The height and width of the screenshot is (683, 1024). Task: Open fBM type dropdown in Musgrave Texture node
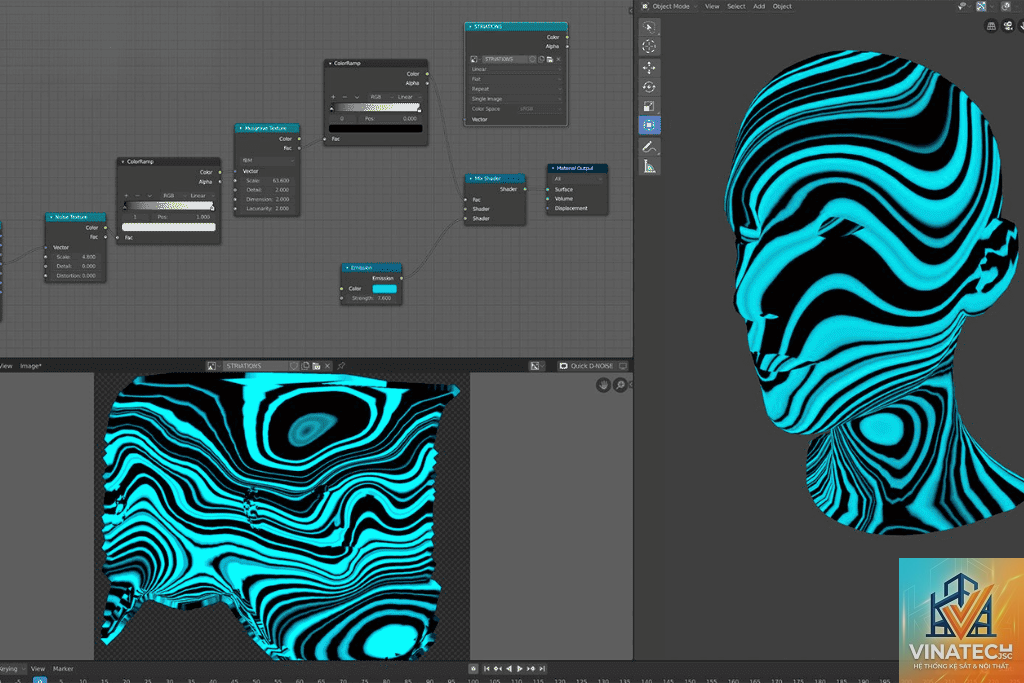pyautogui.click(x=267, y=160)
